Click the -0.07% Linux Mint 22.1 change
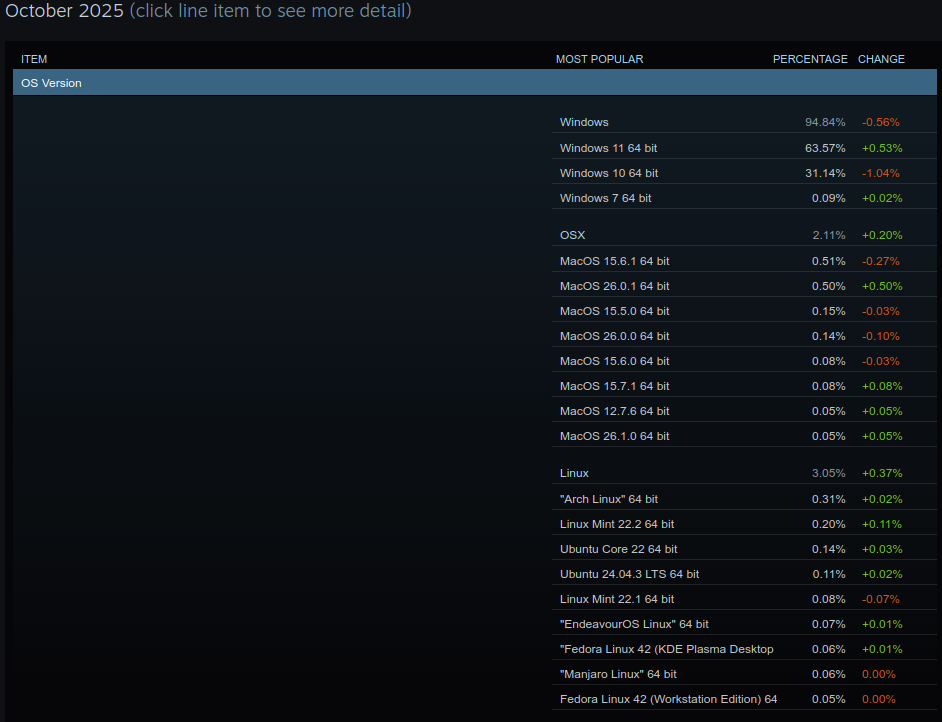The height and width of the screenshot is (722, 942). pyautogui.click(x=881, y=599)
